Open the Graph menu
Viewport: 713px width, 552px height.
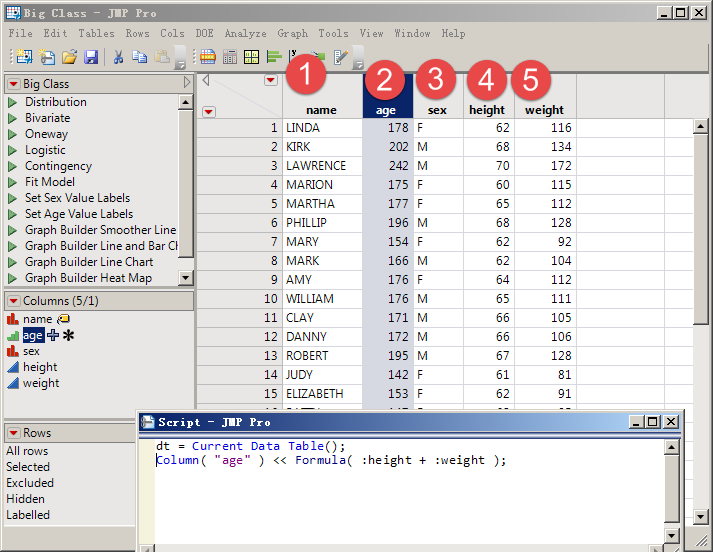pos(293,33)
